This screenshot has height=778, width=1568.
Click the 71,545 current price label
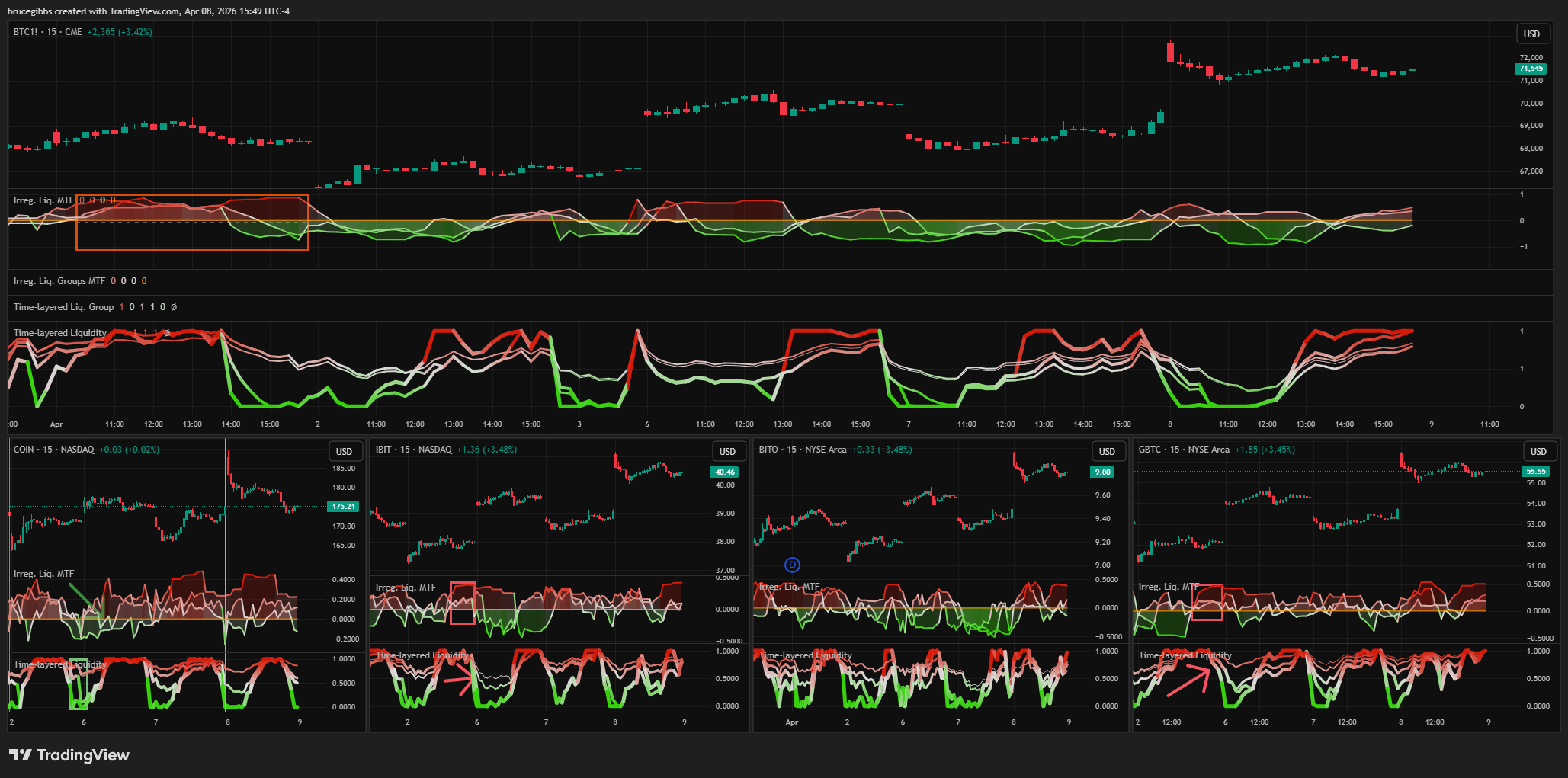[x=1531, y=69]
